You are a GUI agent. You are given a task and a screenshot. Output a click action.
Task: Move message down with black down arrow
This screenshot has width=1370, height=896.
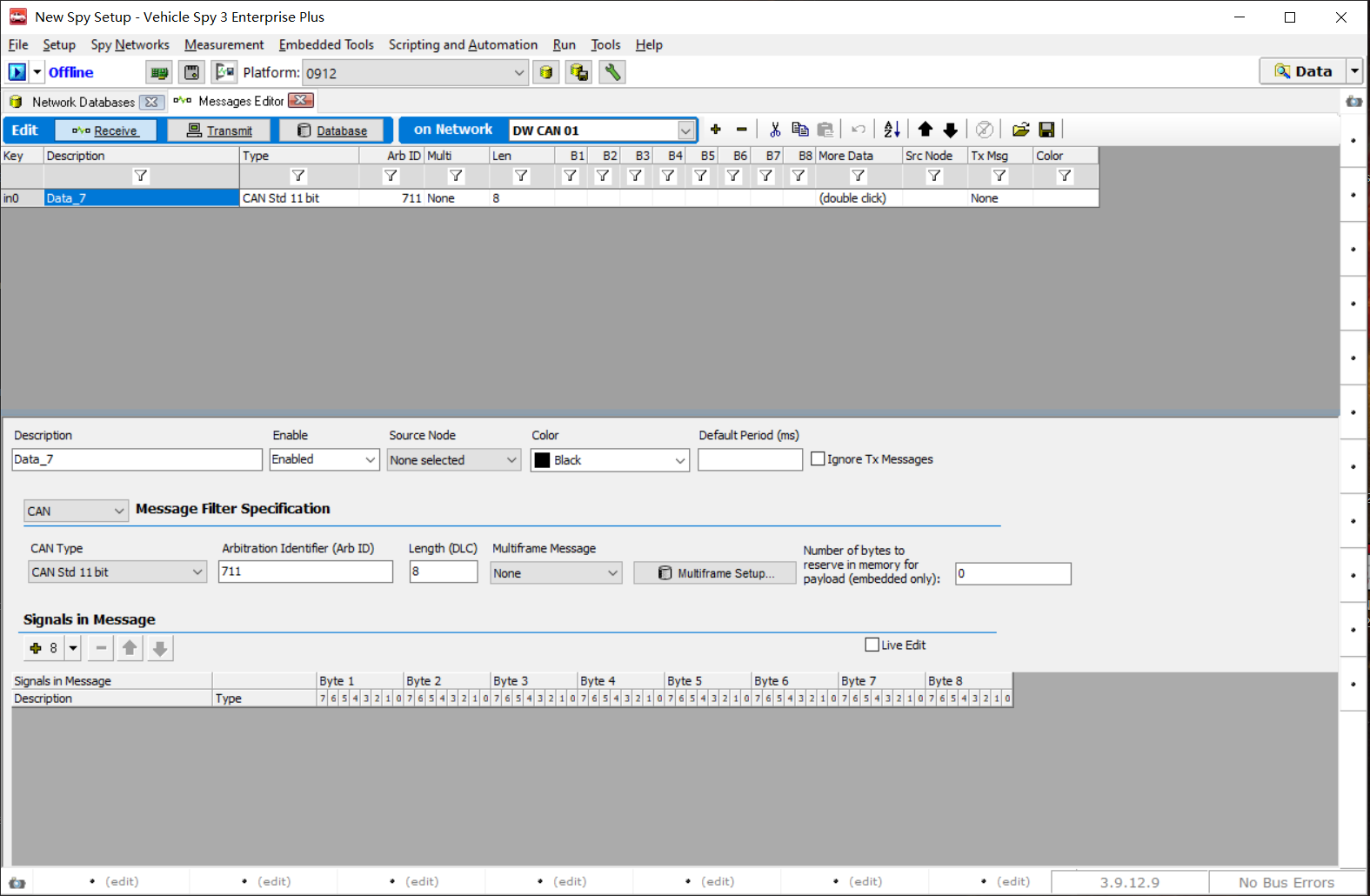pos(951,130)
